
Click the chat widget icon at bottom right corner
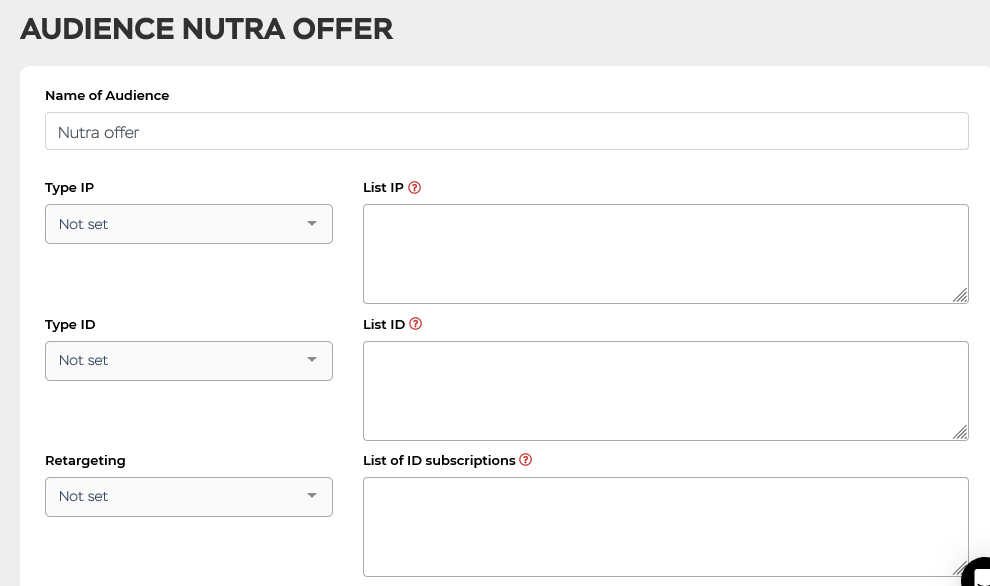coord(976,572)
